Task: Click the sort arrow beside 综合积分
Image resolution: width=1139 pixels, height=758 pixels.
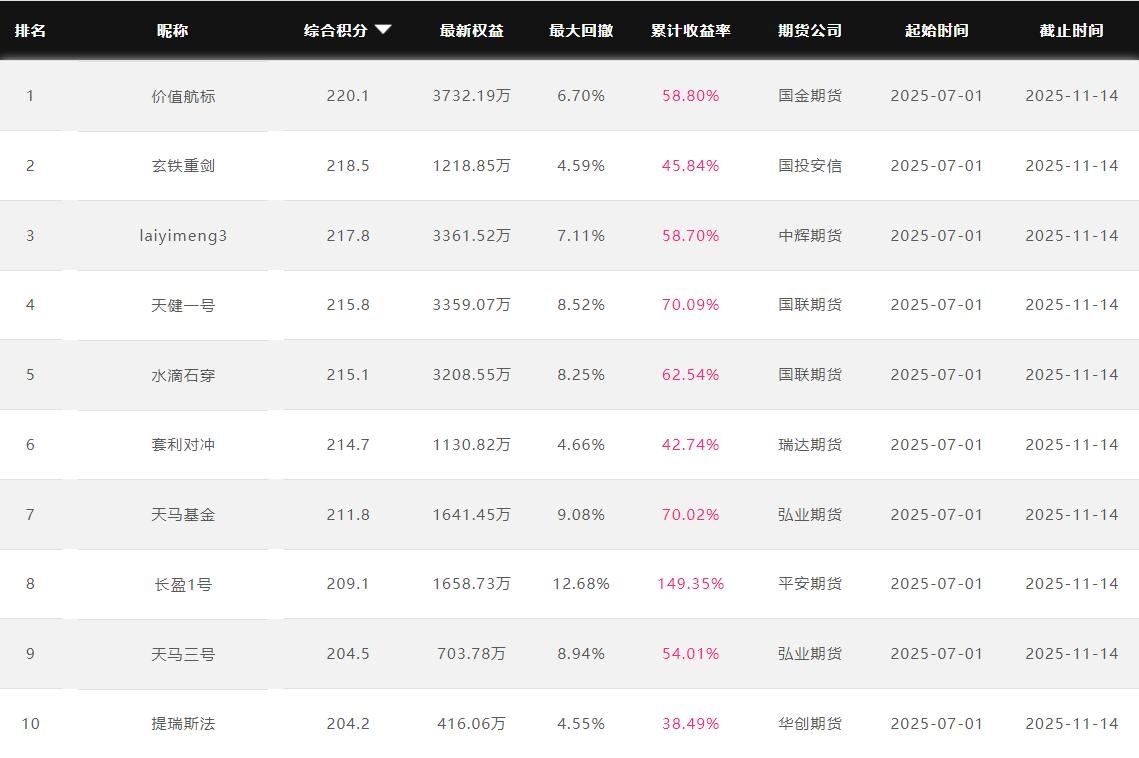Action: pos(383,30)
